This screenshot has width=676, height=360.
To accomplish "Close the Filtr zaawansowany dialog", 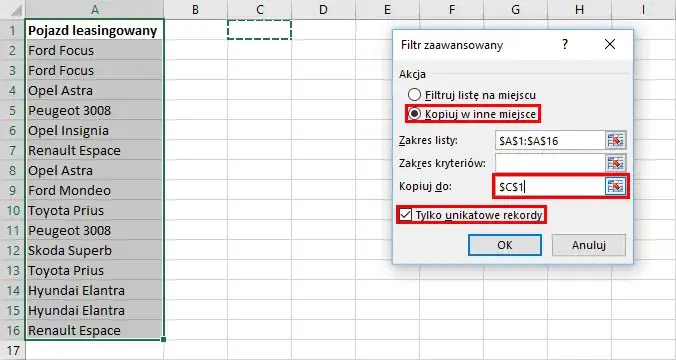I will (610, 44).
